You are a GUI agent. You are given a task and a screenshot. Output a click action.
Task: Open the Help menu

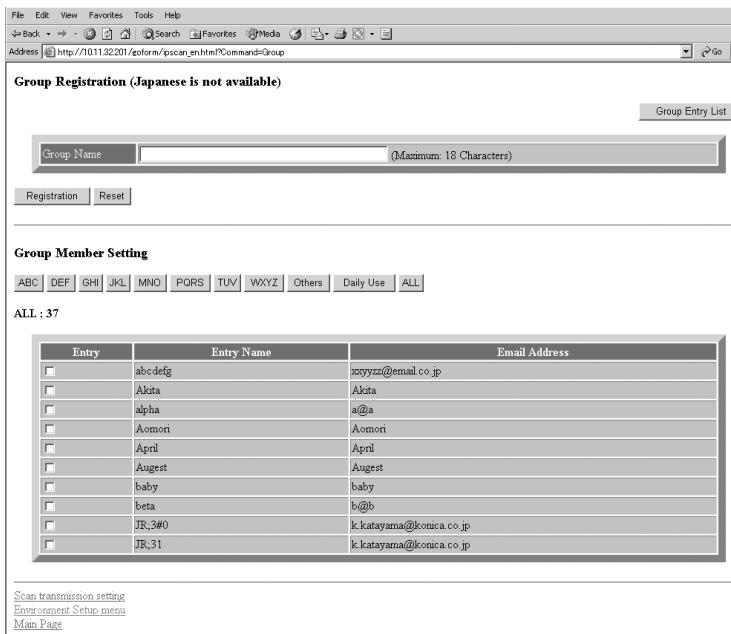coord(172,15)
